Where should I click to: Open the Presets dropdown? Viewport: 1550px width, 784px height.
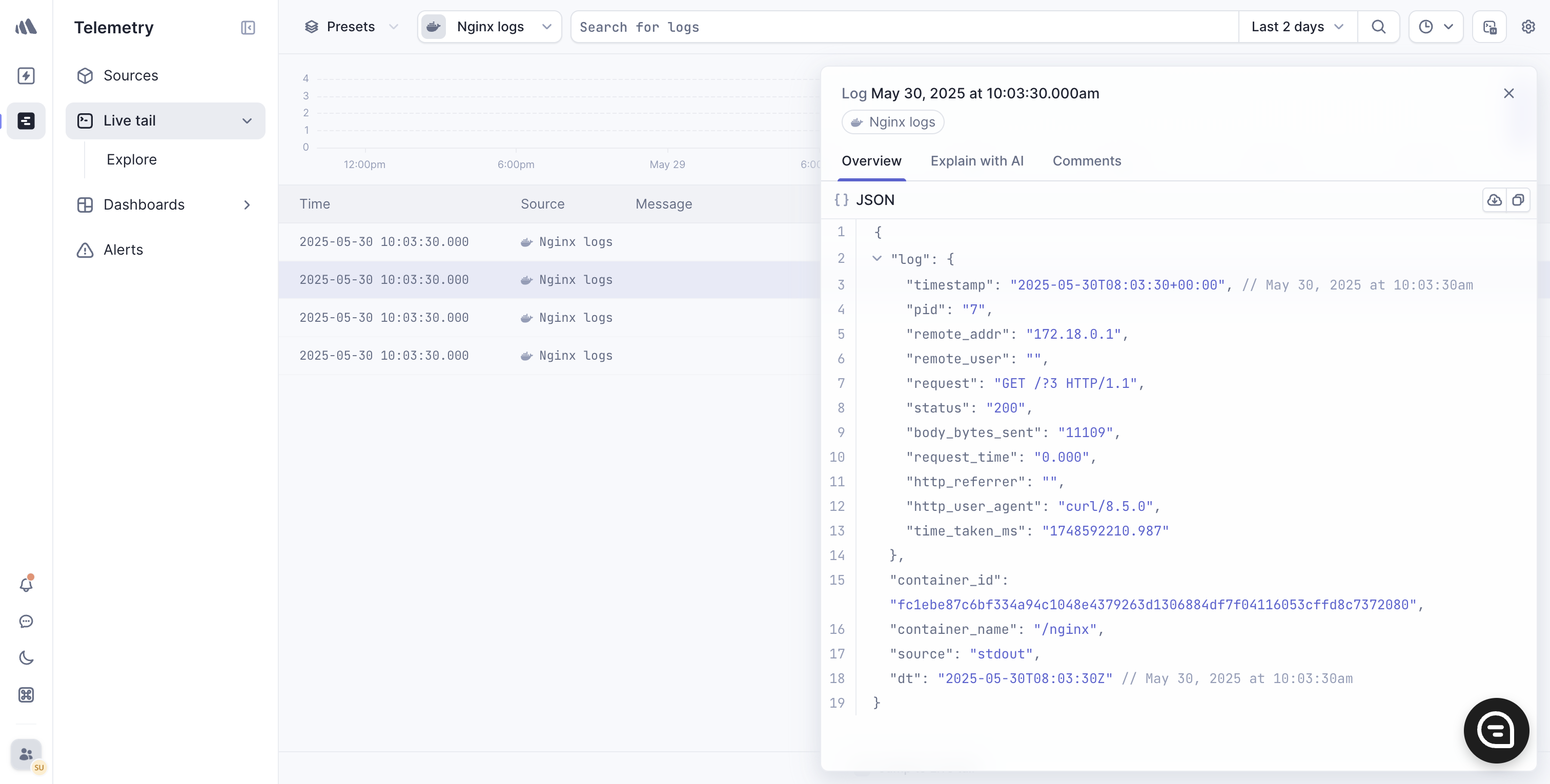(351, 27)
